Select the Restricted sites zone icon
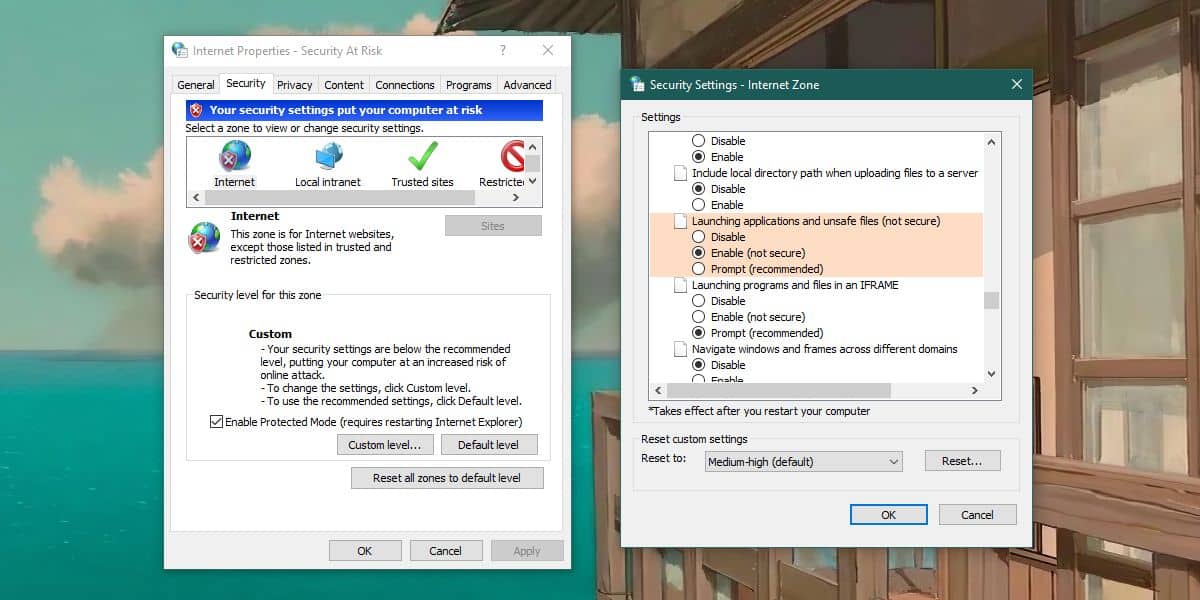Screen dimensions: 1200x600 [x=513, y=157]
